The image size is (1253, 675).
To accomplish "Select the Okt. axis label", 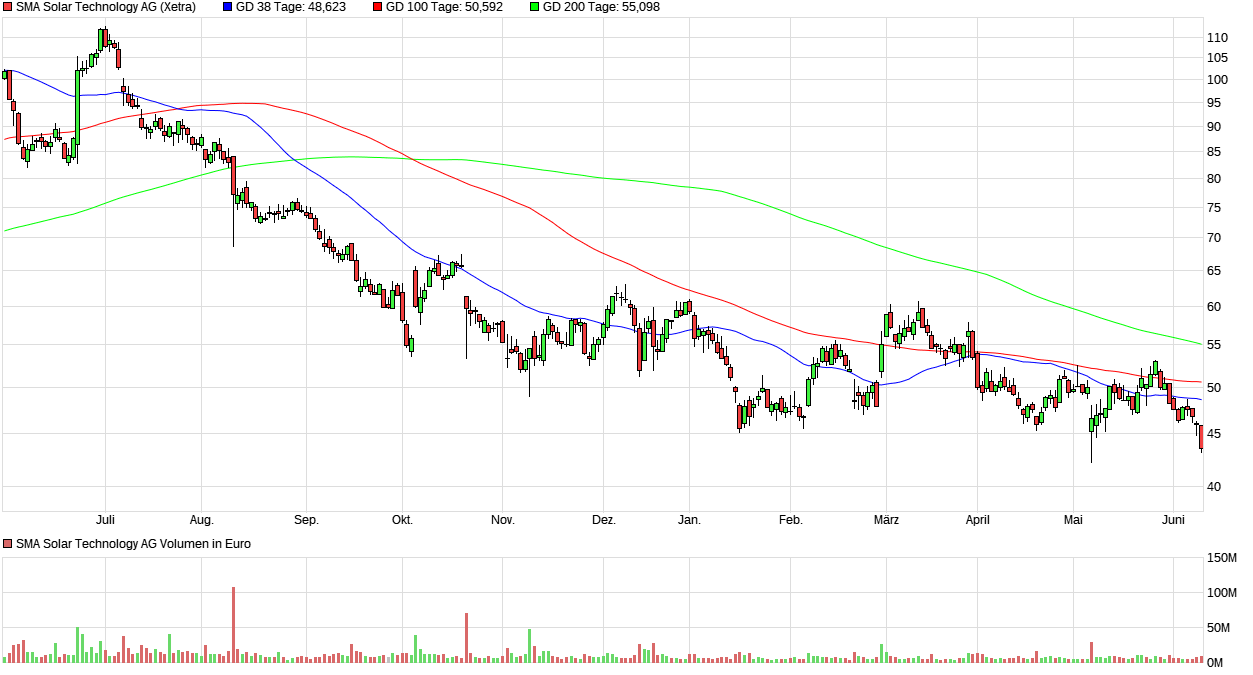I will [403, 519].
